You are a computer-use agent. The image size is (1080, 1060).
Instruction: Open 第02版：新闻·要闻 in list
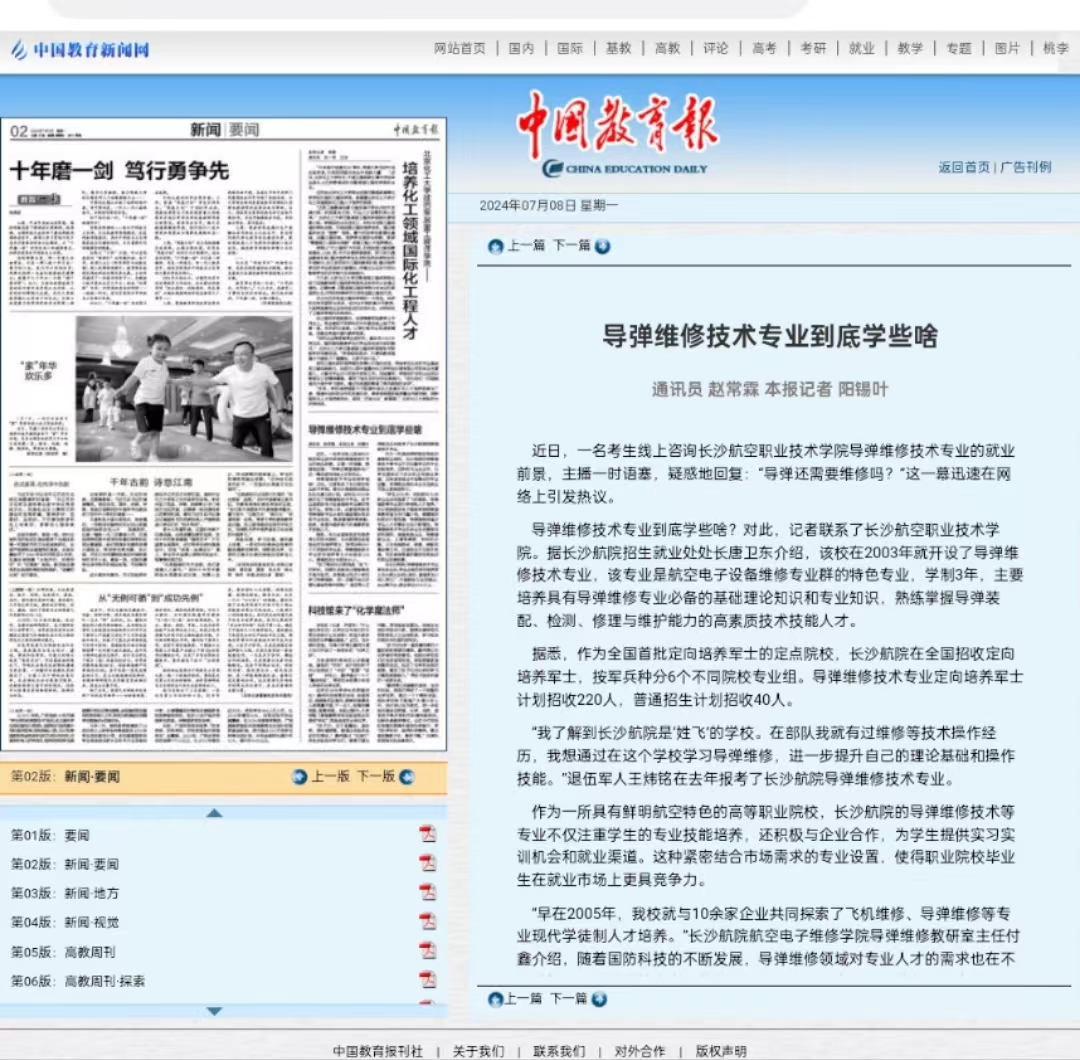coord(65,864)
